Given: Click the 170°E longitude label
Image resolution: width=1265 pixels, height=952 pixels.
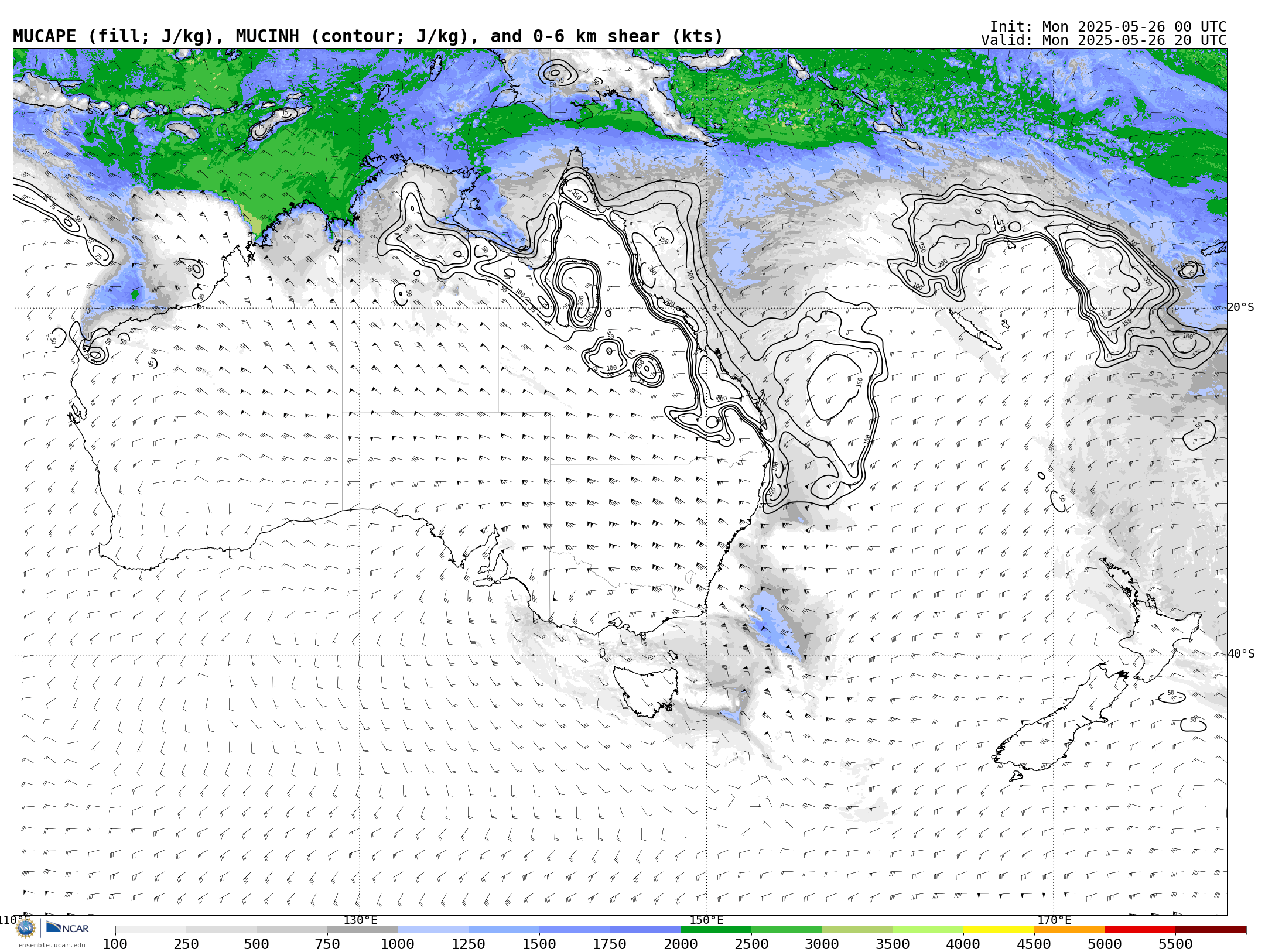Looking at the screenshot, I should click(1054, 920).
